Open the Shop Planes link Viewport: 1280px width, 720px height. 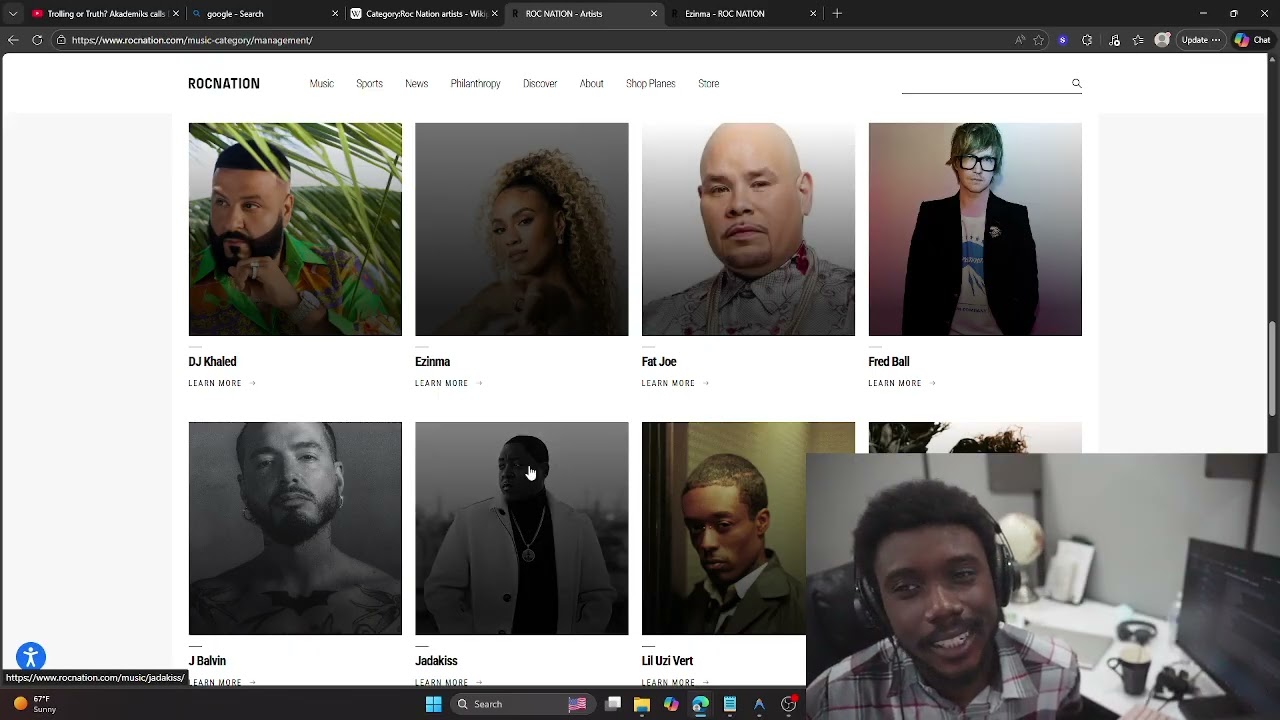[x=651, y=84]
